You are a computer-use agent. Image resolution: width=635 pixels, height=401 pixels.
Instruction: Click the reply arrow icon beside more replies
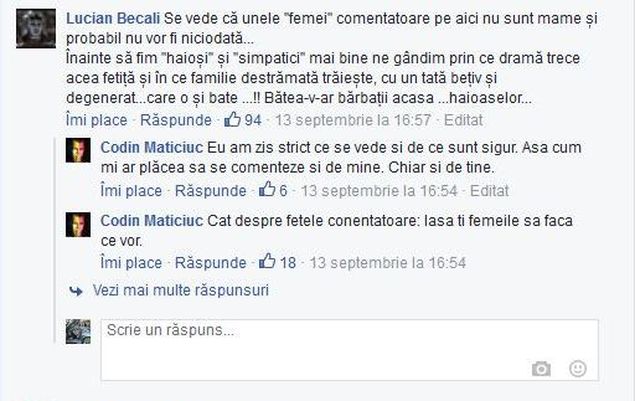(x=75, y=291)
